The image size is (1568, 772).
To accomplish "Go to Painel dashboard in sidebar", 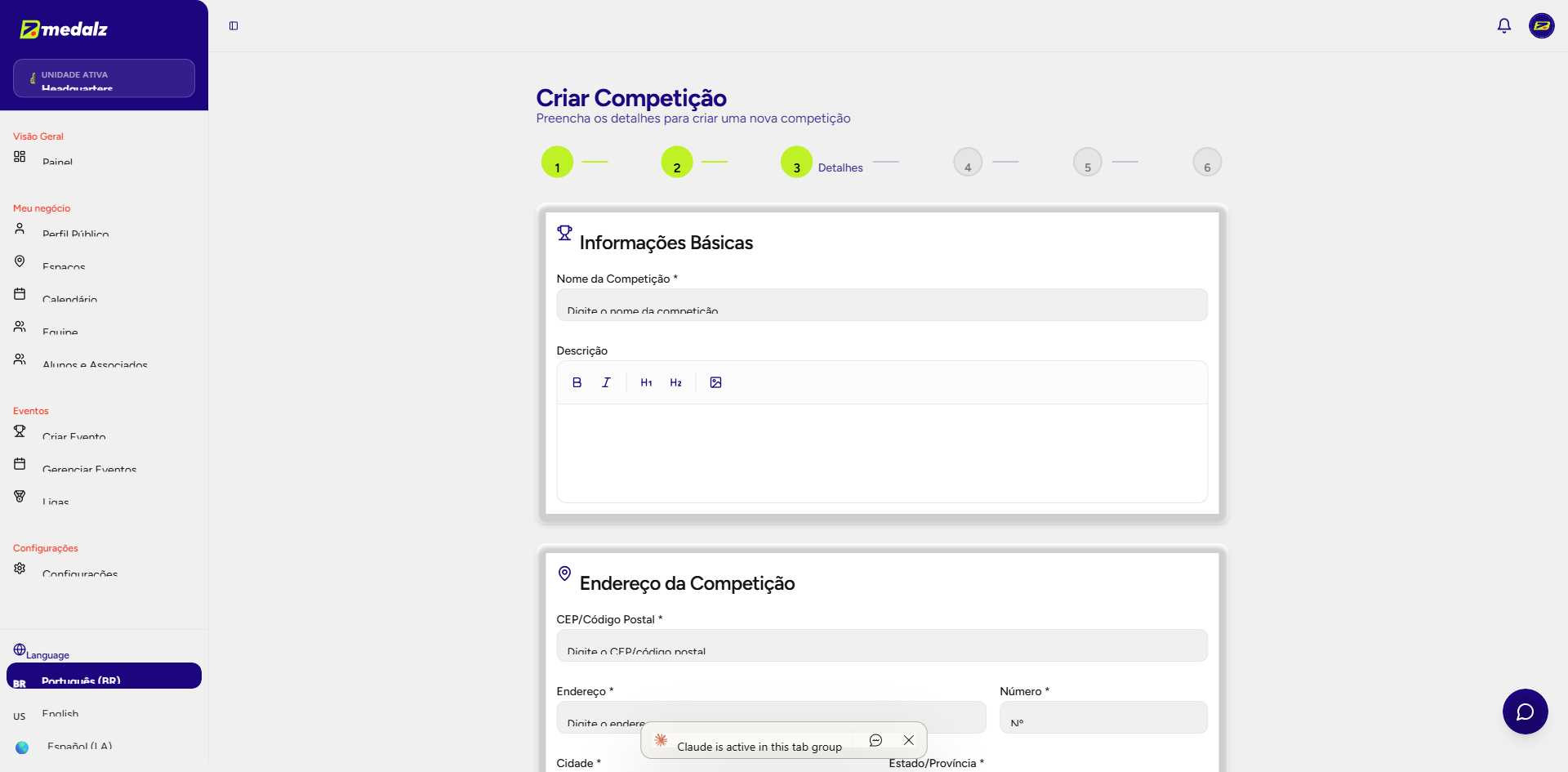I will tap(104, 158).
